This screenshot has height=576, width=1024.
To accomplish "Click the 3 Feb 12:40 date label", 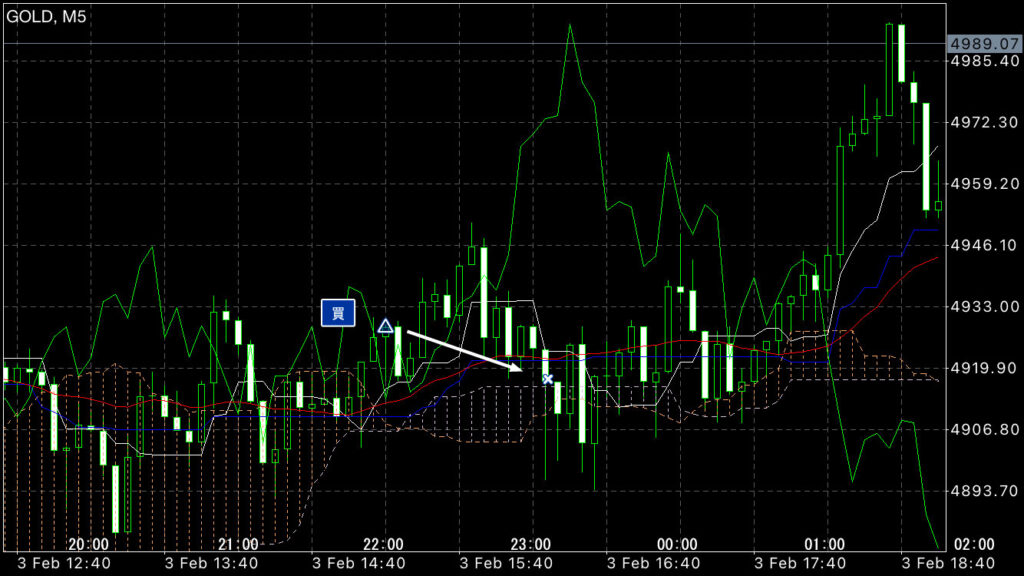I will 61,563.
